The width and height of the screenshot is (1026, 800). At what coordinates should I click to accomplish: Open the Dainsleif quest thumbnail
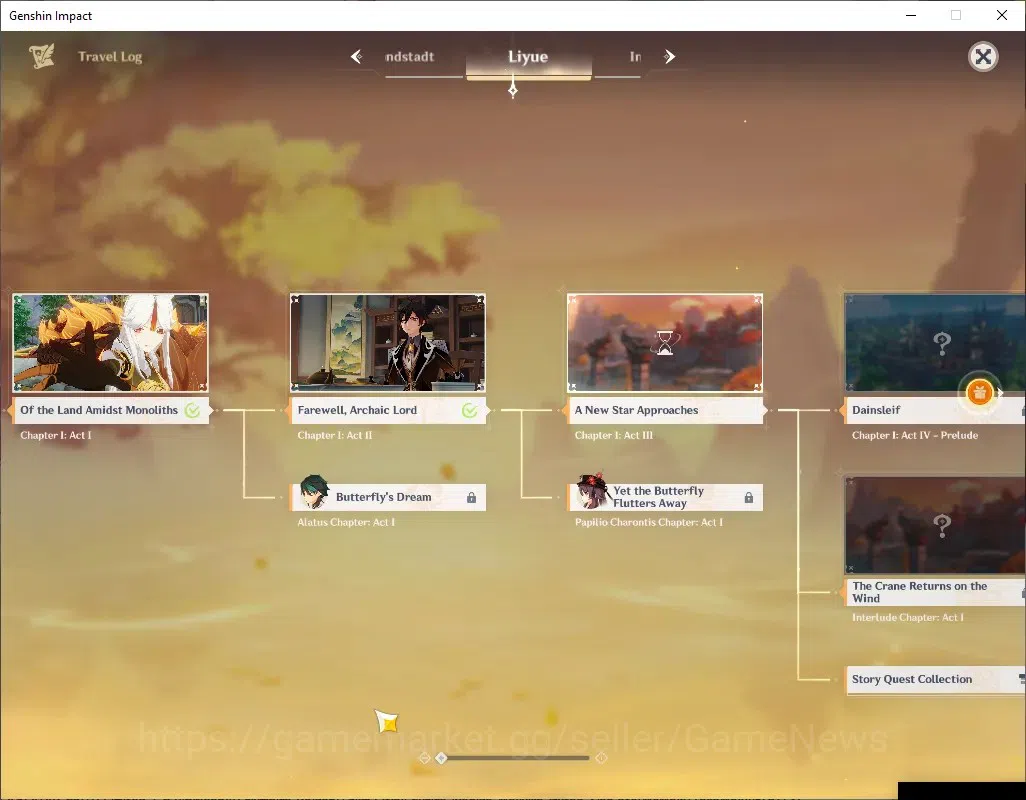[935, 343]
